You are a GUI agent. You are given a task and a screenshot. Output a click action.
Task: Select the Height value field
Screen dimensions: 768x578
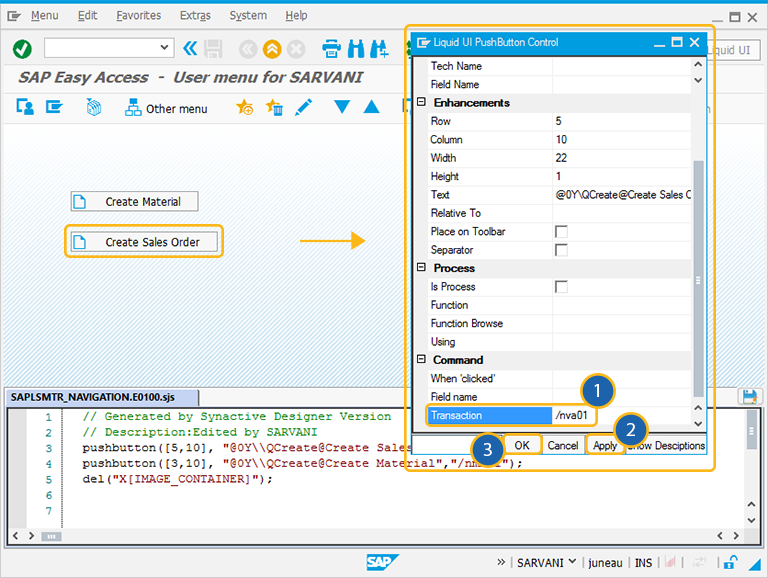pyautogui.click(x=622, y=176)
